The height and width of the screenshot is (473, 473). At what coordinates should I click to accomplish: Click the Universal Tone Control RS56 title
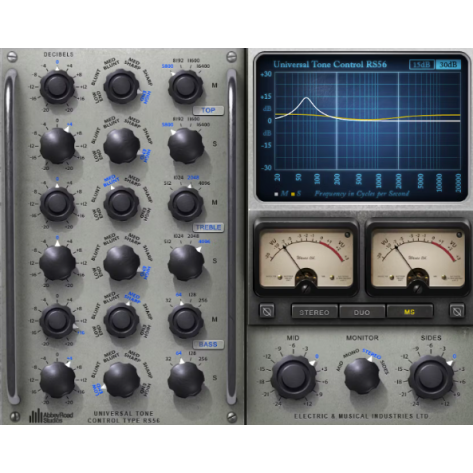click(330, 65)
